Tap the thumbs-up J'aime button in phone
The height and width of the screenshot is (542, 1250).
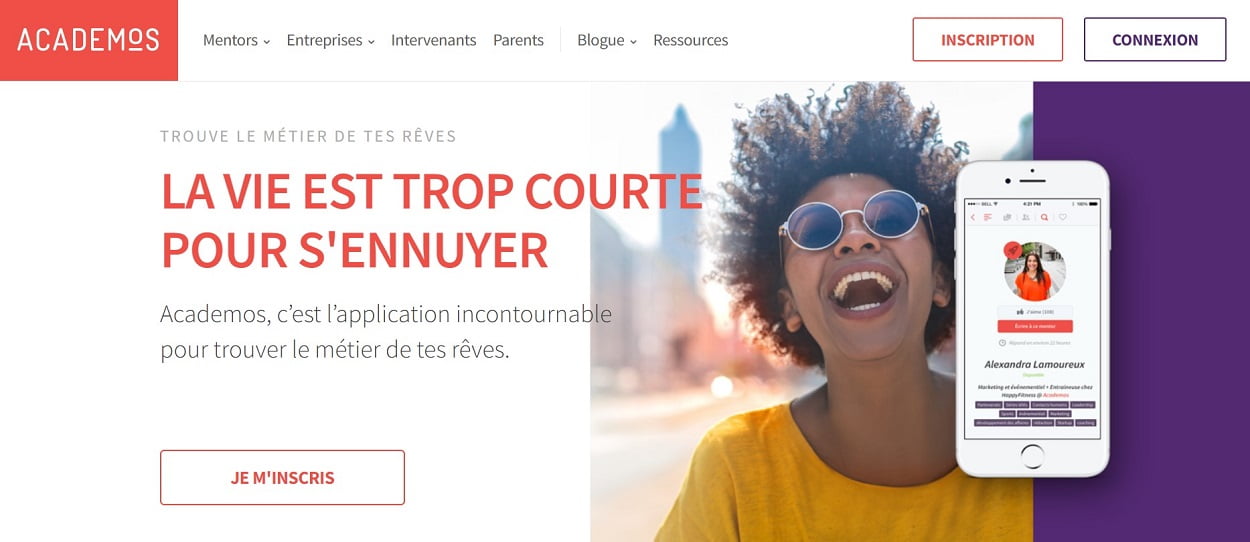[1035, 312]
